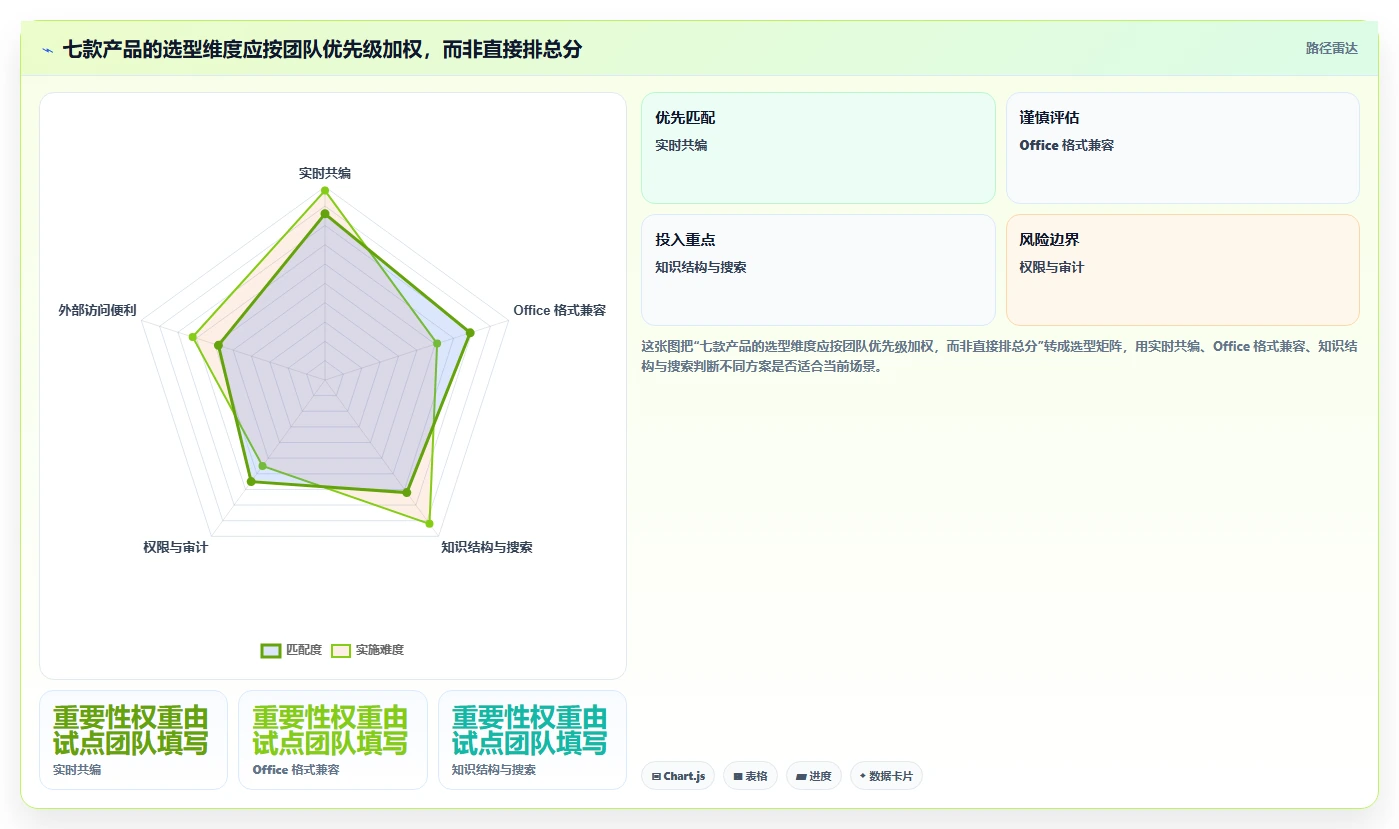Screen dimensions: 1399x829
Task: Click Office 格式兼容 text in 谨慎评估 card
Action: pyautogui.click(x=1066, y=145)
